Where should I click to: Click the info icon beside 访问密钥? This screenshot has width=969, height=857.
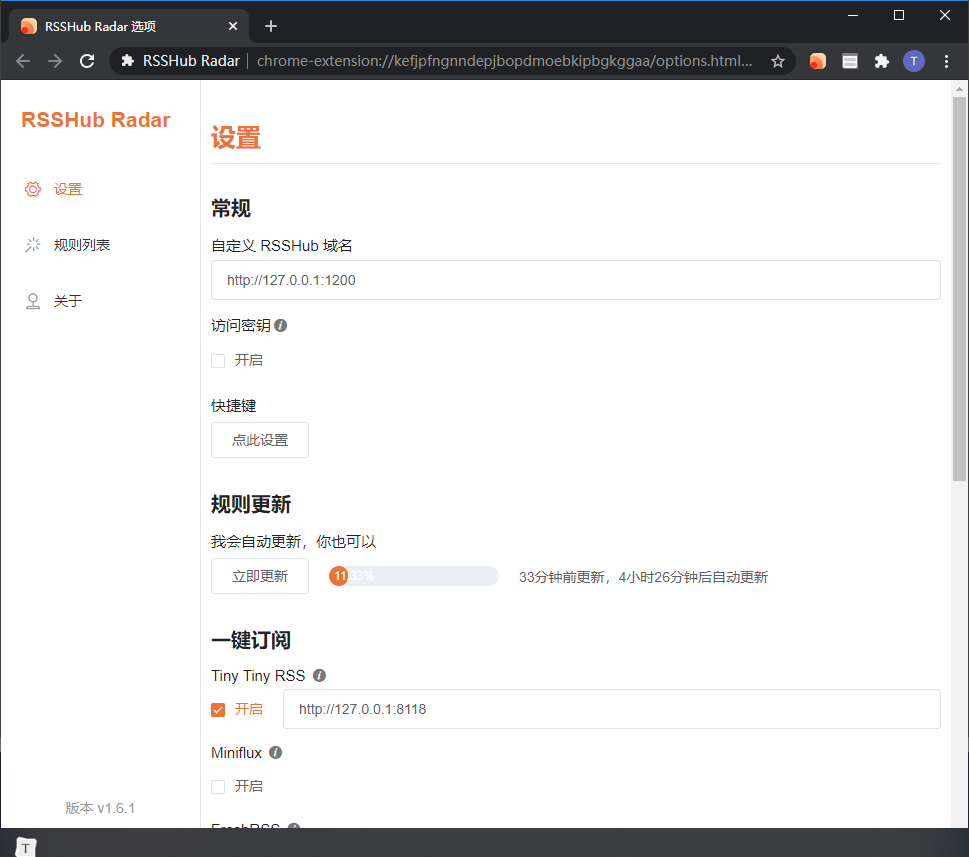[x=281, y=325]
